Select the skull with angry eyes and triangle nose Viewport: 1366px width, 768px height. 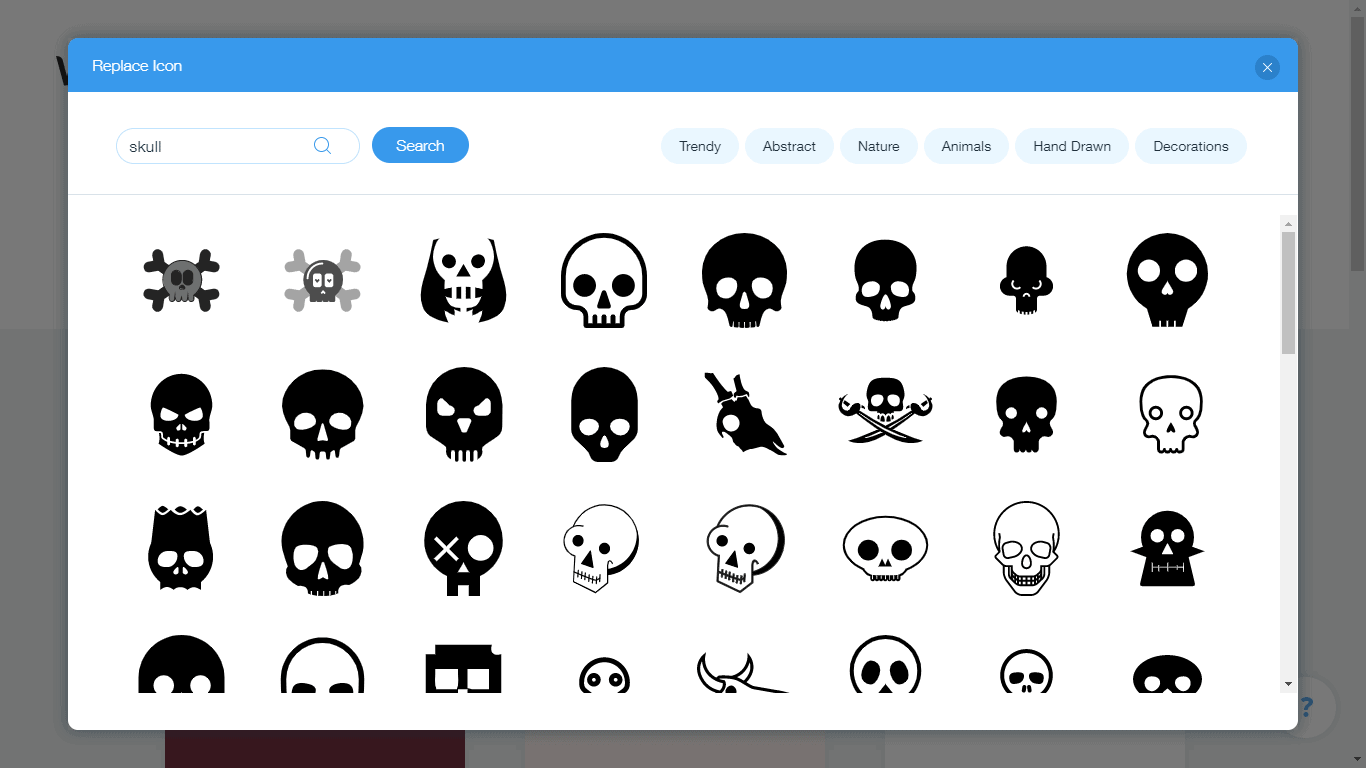coord(463,414)
